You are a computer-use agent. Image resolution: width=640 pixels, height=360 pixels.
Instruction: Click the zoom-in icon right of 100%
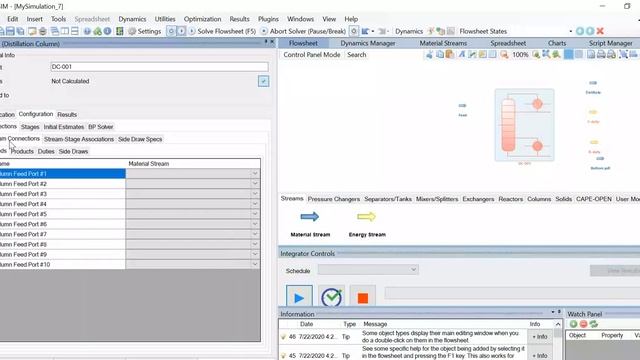click(x=536, y=54)
